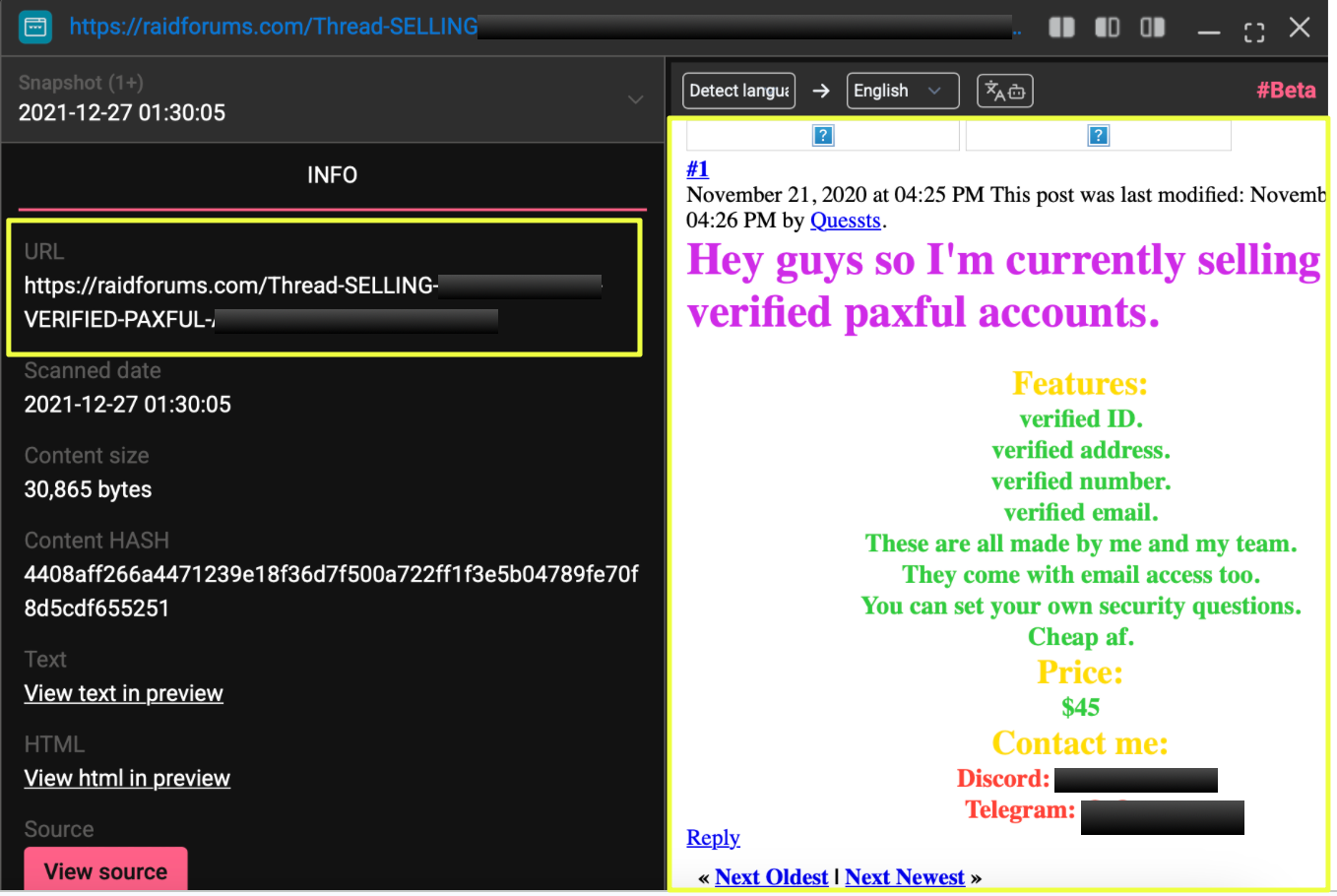Open View html in preview link
The width and height of the screenshot is (1337, 896).
tap(127, 778)
